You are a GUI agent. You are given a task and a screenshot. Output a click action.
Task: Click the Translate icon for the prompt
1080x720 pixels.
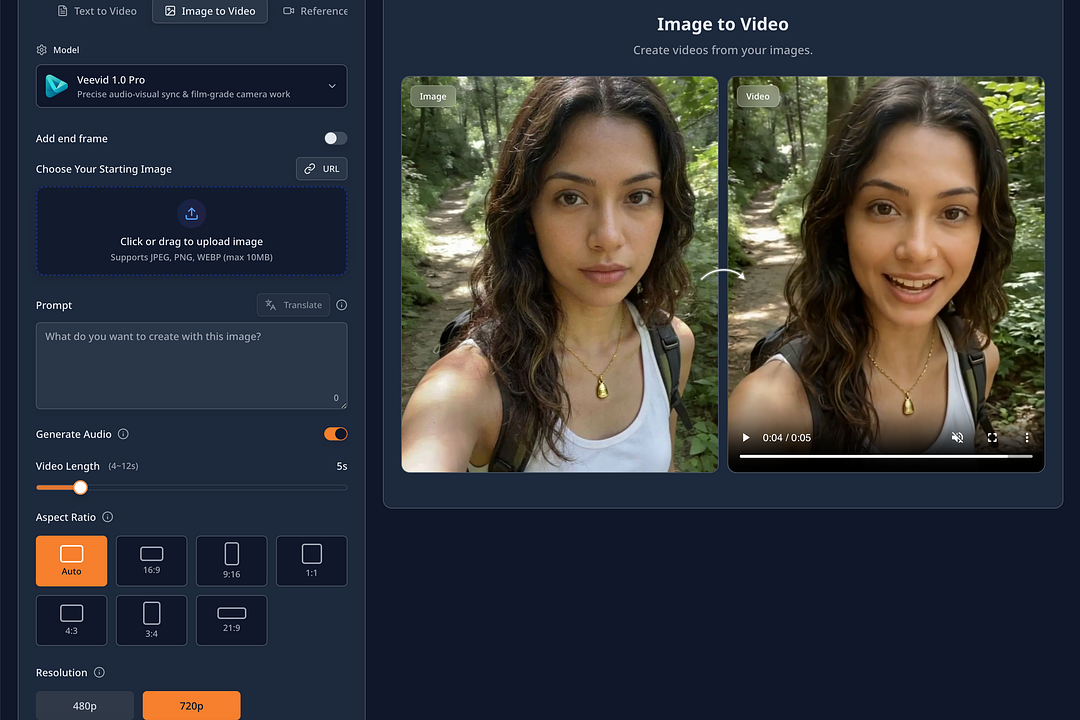(272, 305)
